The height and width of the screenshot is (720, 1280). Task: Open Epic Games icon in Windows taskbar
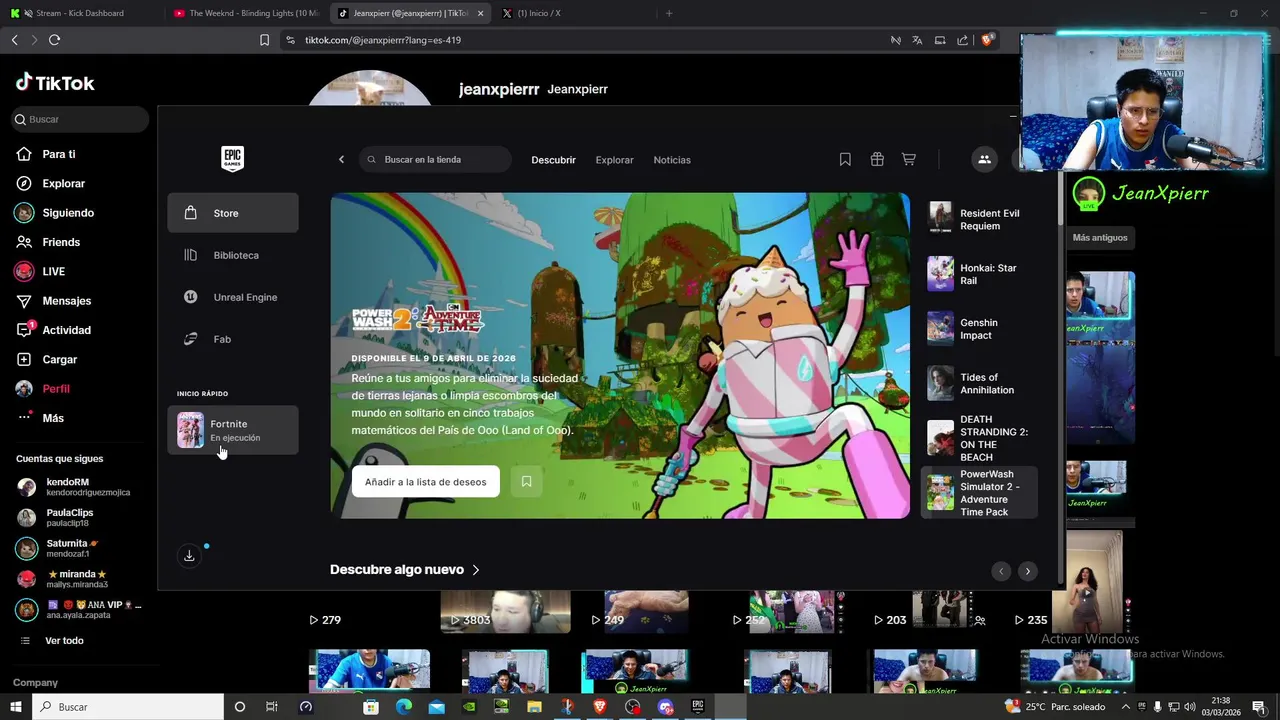pyautogui.click(x=698, y=707)
